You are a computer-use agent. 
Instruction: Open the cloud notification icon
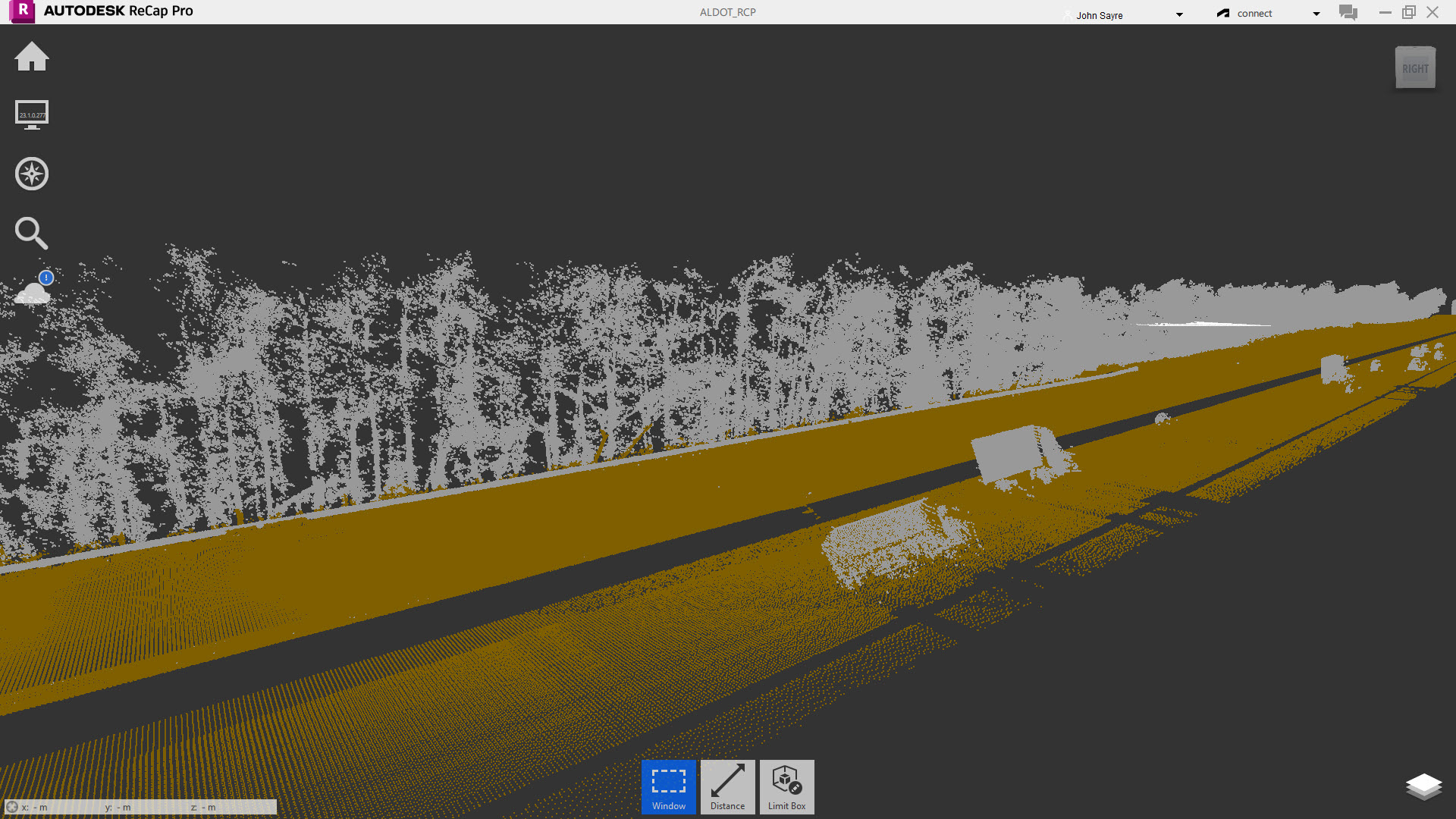click(33, 291)
